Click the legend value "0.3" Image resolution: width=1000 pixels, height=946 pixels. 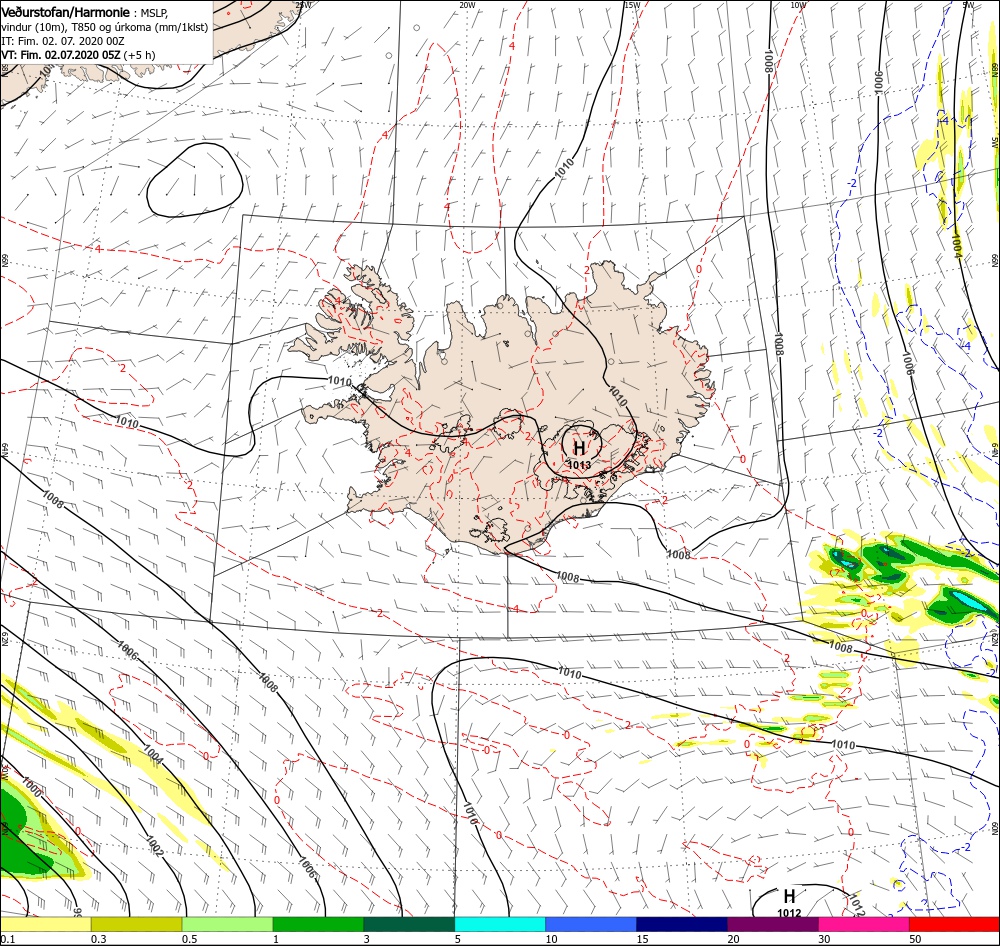pyautogui.click(x=99, y=939)
